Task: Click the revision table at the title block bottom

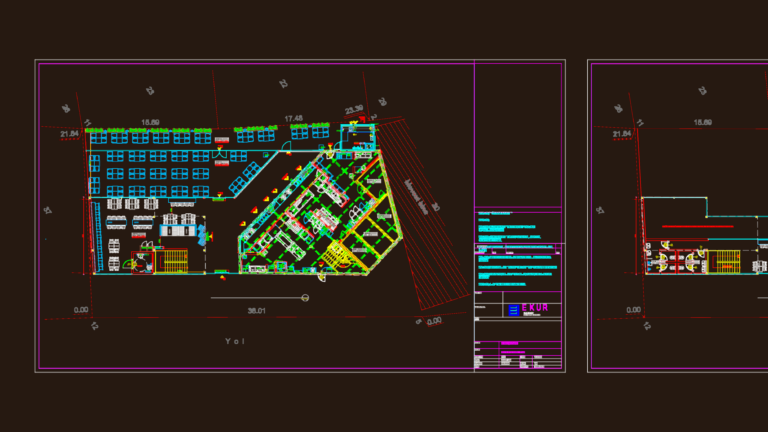Action: [x=518, y=362]
